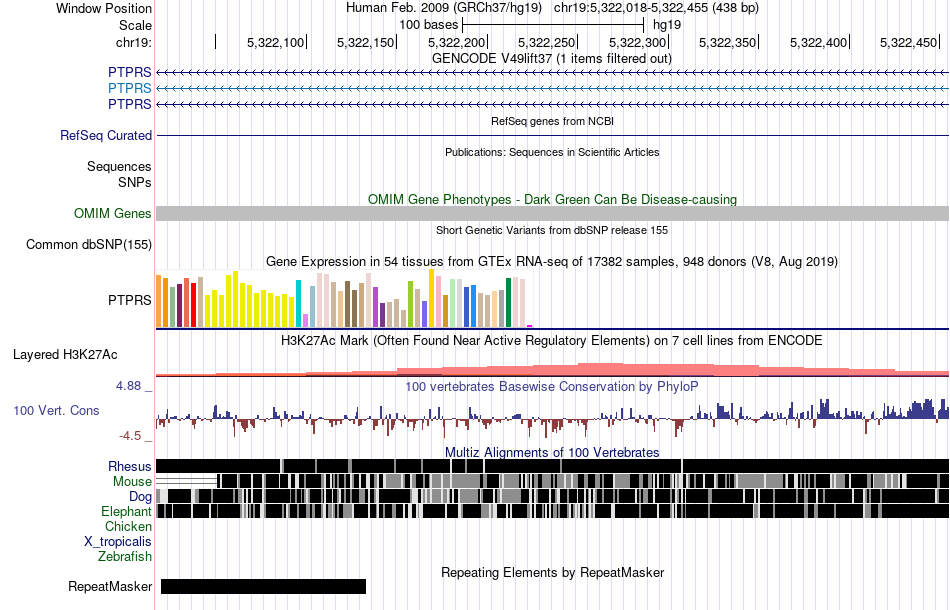Open the OMIM Gene Phenotypes track title
Viewport: 950px width, 610px height.
tap(553, 199)
